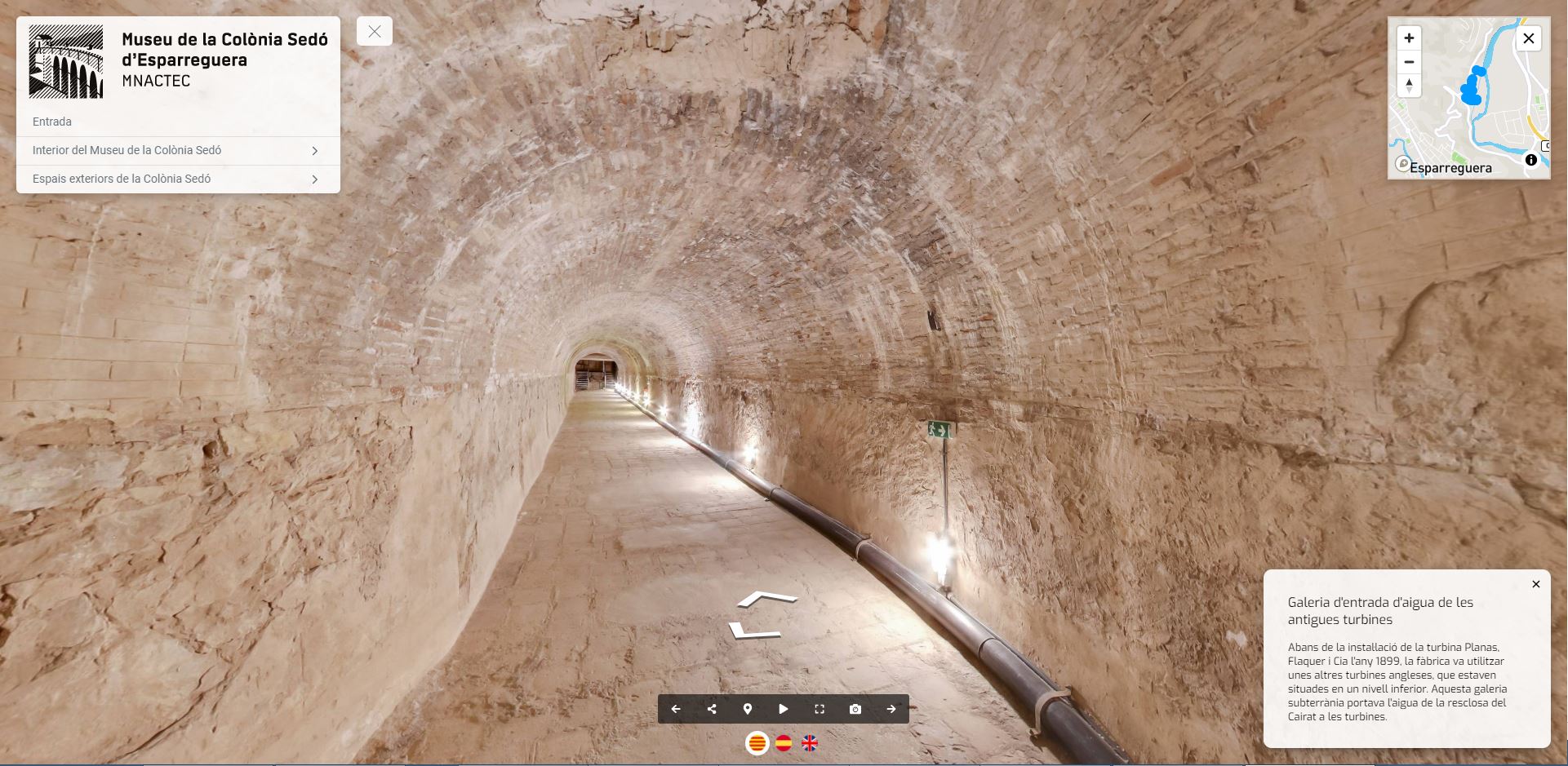The height and width of the screenshot is (766, 1568).
Task: Select the Entrada menu item
Action: click(52, 122)
